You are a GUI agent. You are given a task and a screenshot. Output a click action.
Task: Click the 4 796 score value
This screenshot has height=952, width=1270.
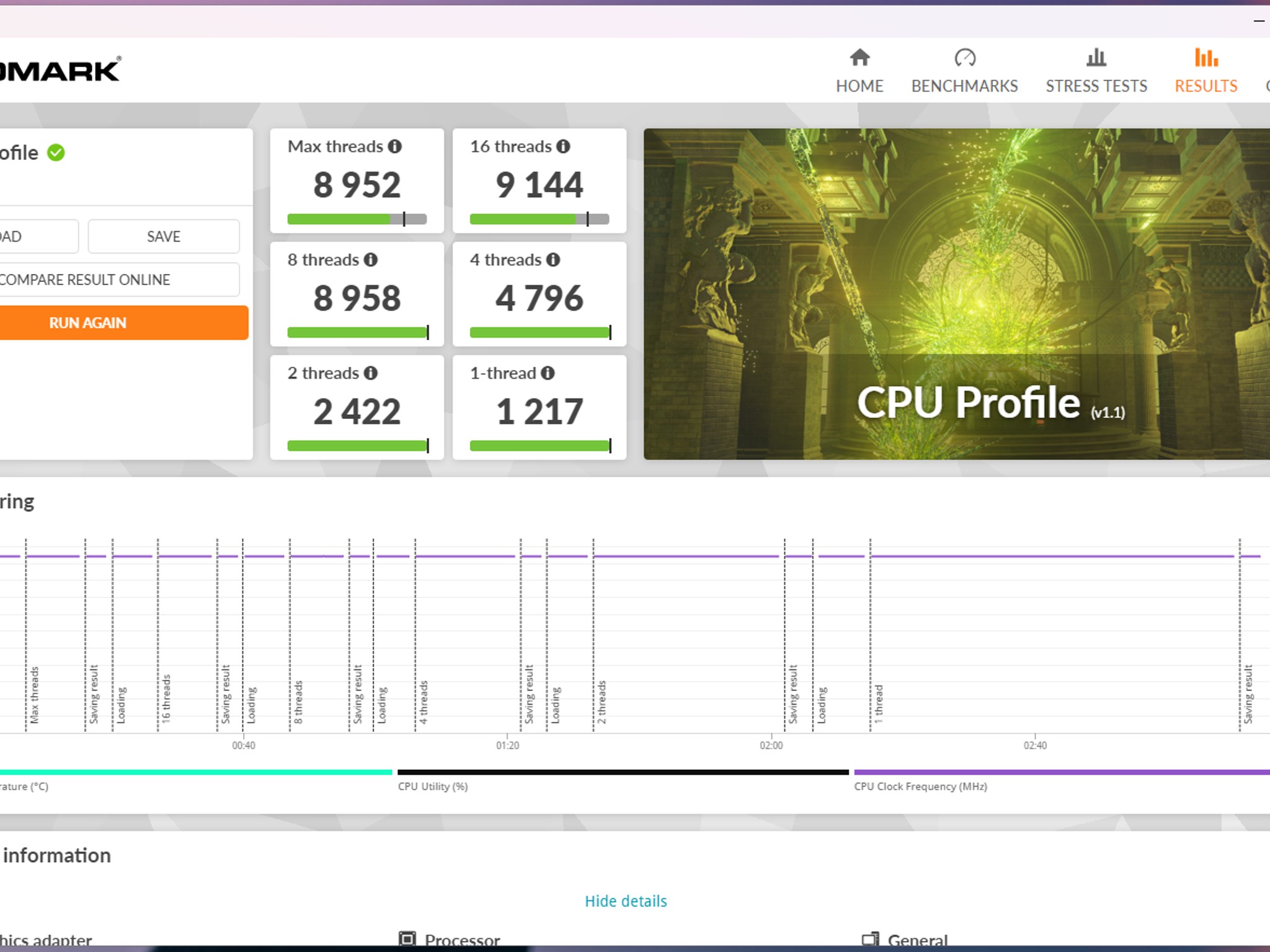(x=540, y=298)
